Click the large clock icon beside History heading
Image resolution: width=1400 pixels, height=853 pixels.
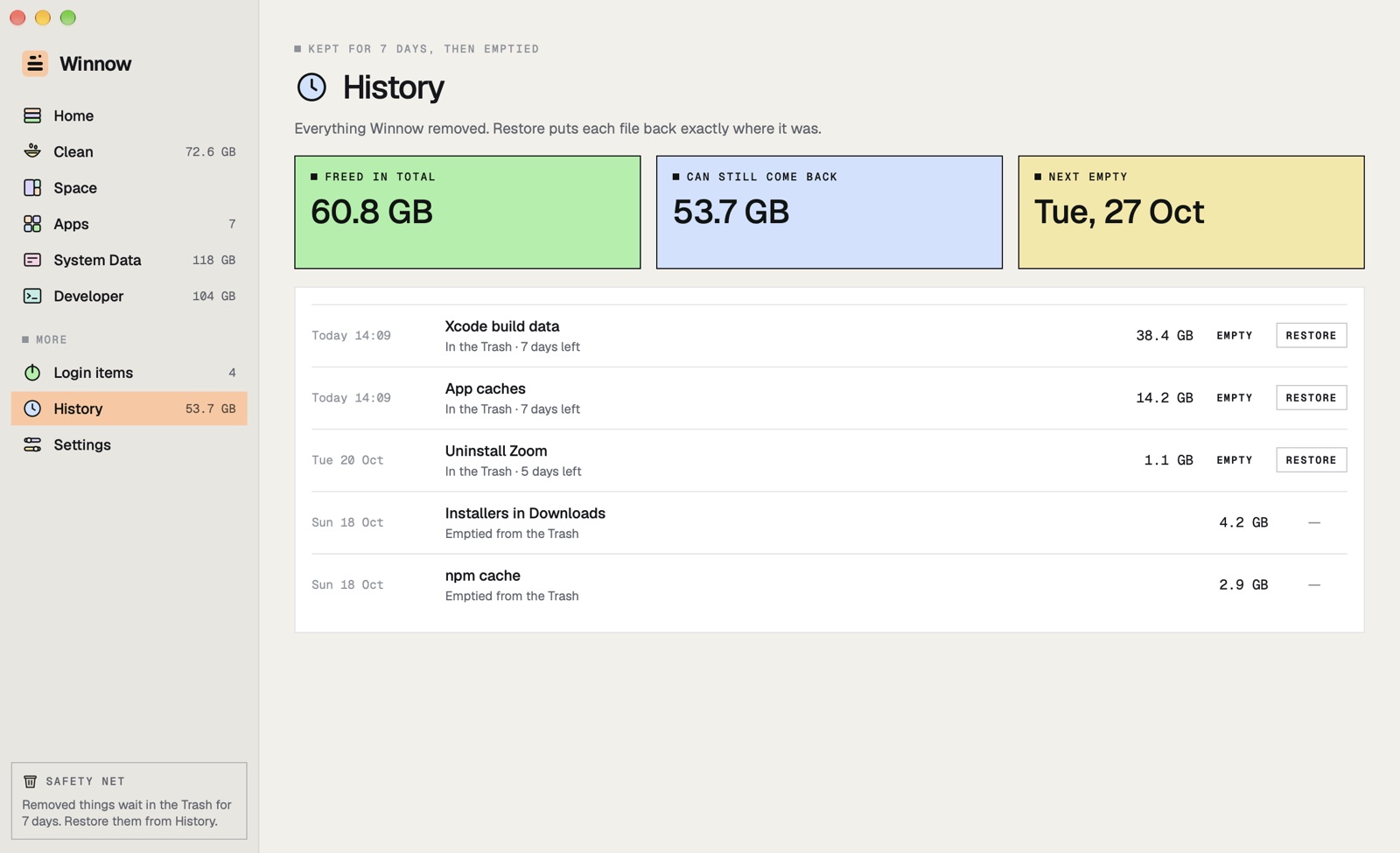[311, 87]
